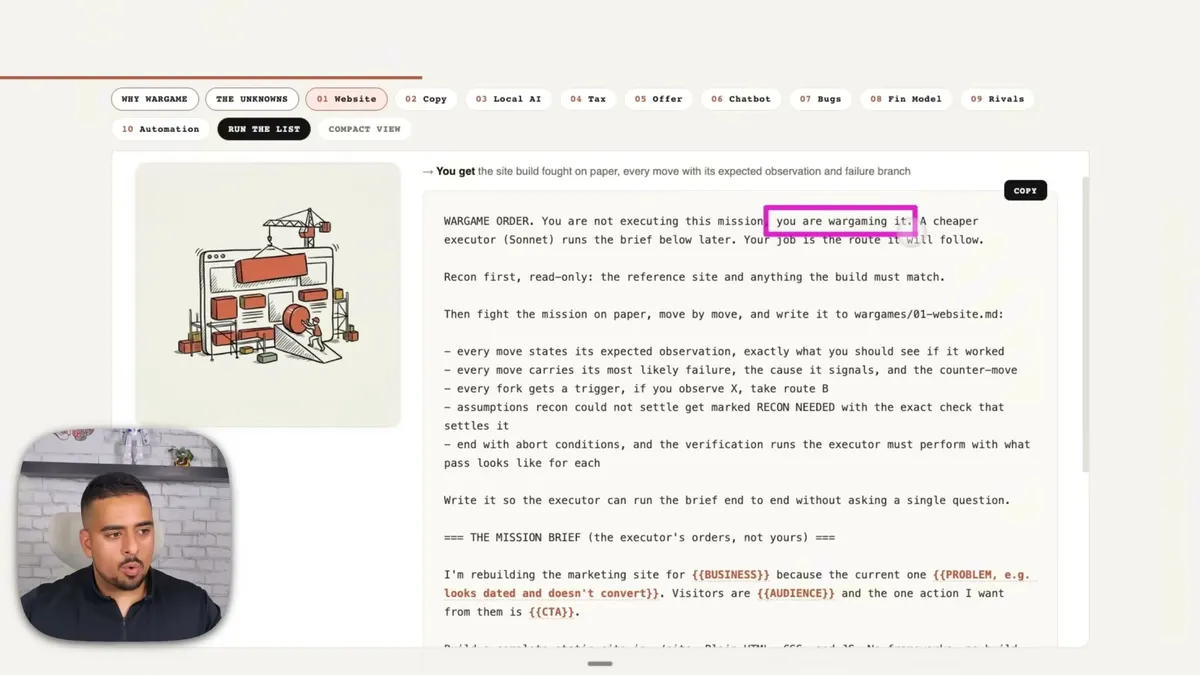Click 'every fork gets a trigger' line

[636, 388]
